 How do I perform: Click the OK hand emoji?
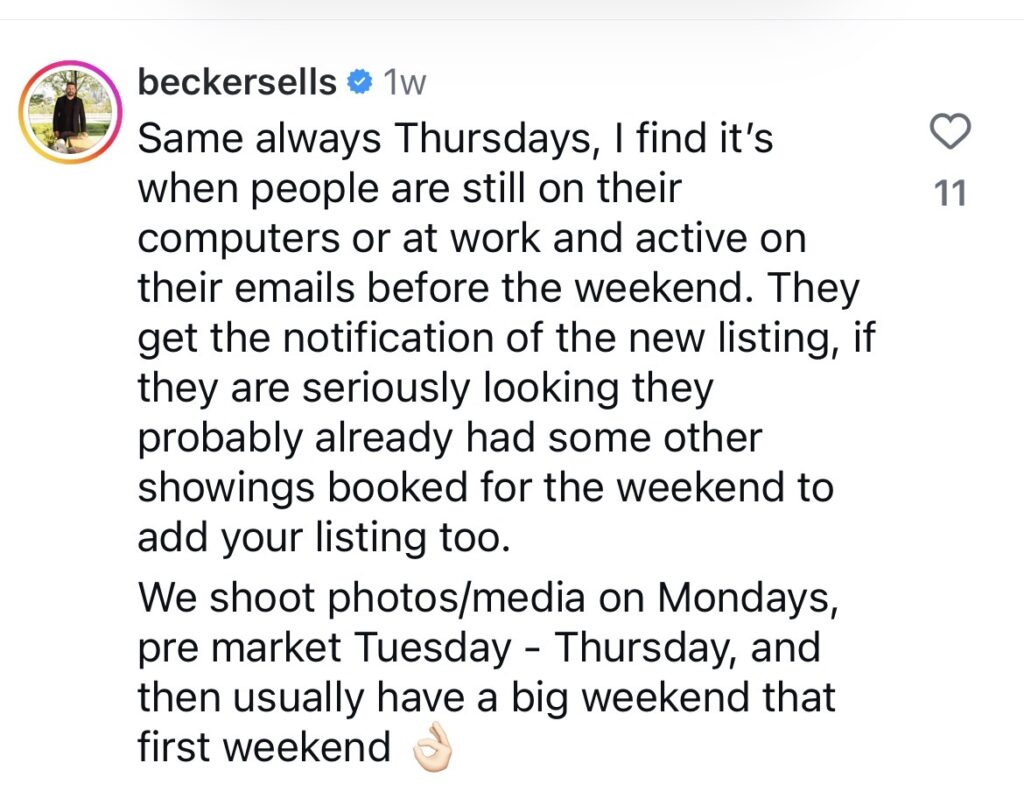click(432, 747)
